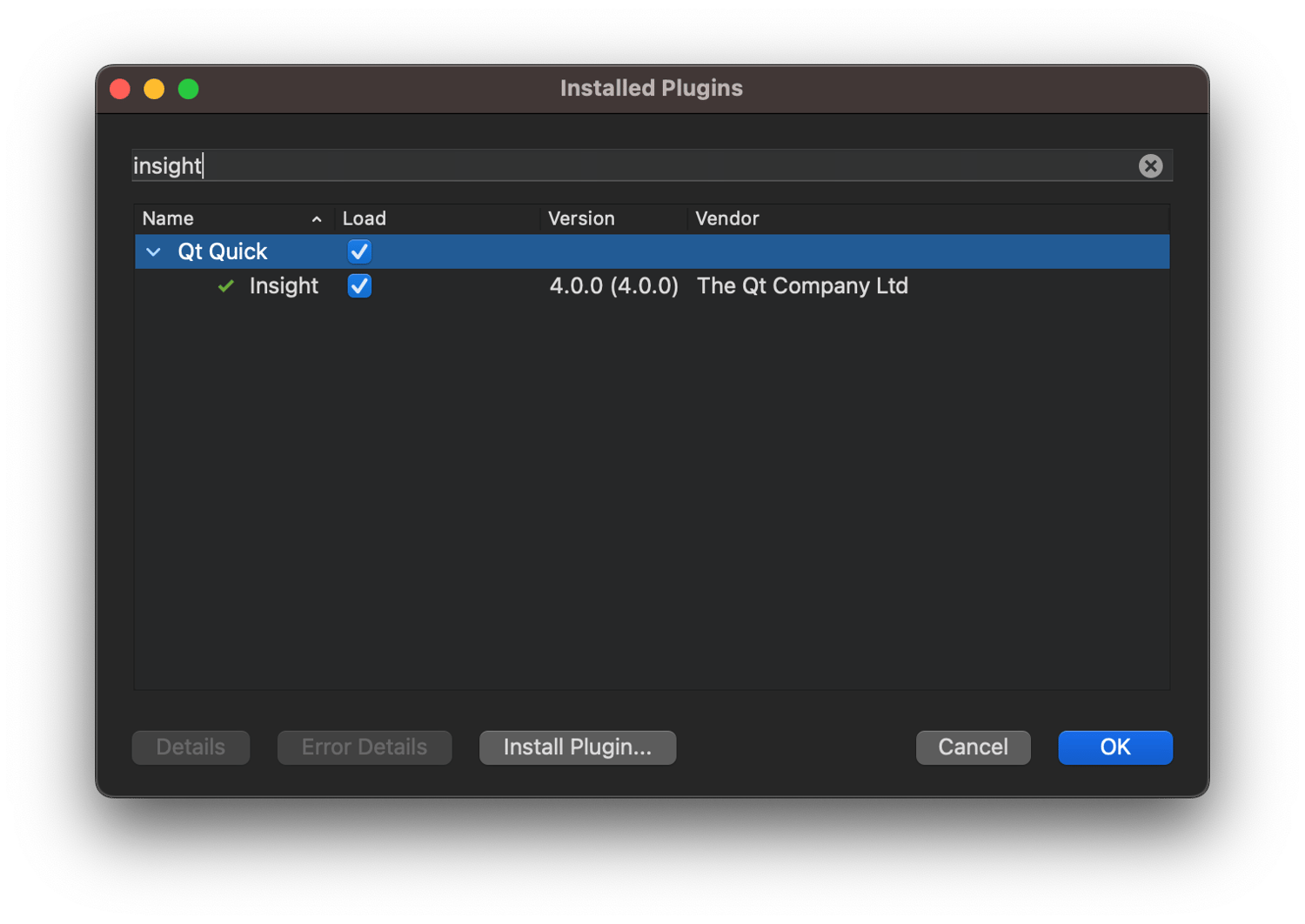The height and width of the screenshot is (924, 1305).
Task: Click the Name column sort arrow
Action: click(317, 219)
